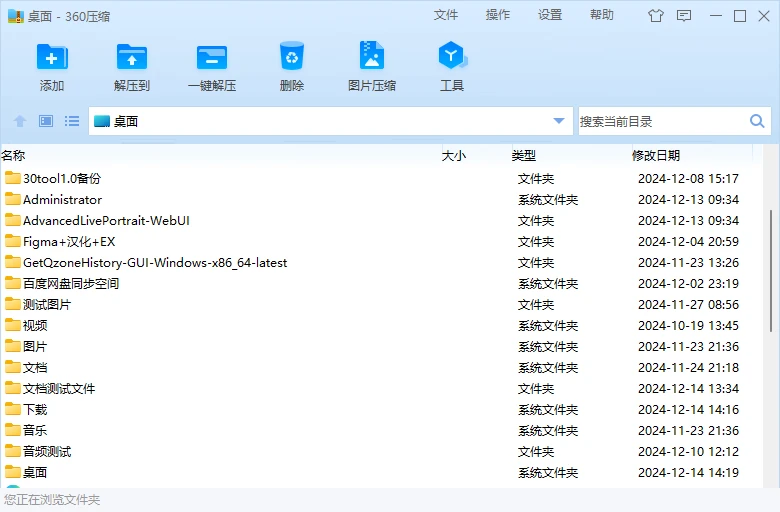Expand the address bar path dropdown

(x=559, y=121)
